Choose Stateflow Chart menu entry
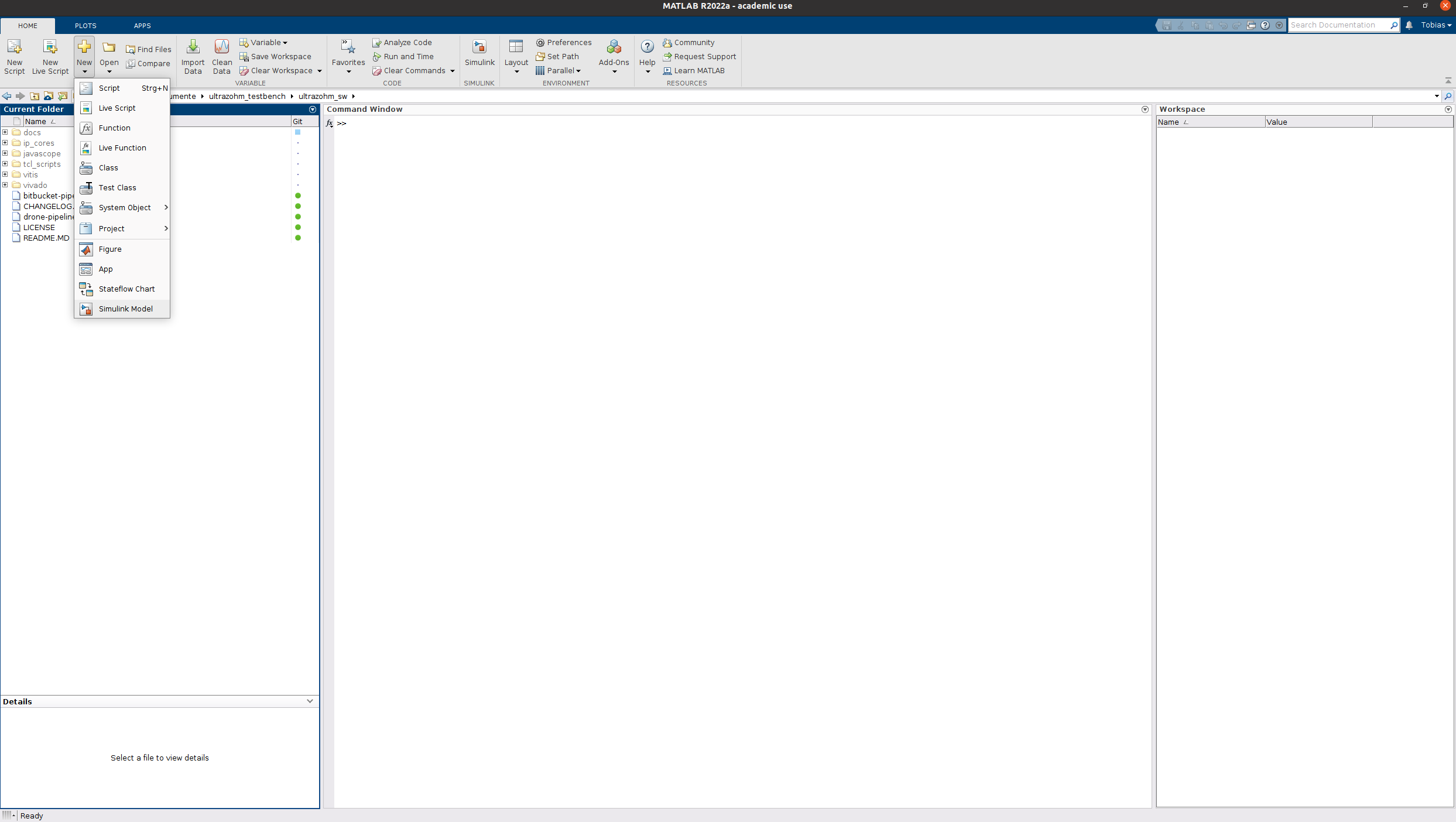Screen dimensions: 1456x822 point(126,289)
